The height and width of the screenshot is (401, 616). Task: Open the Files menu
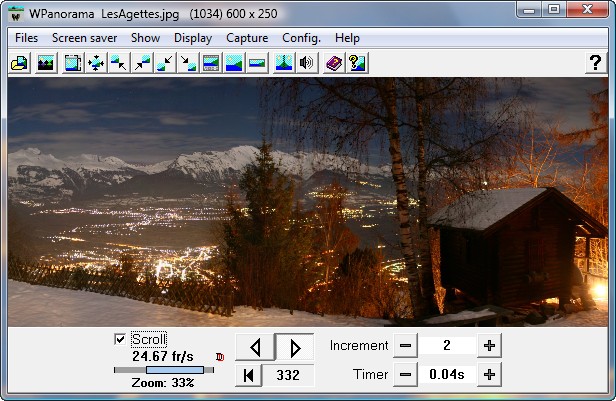click(x=27, y=38)
